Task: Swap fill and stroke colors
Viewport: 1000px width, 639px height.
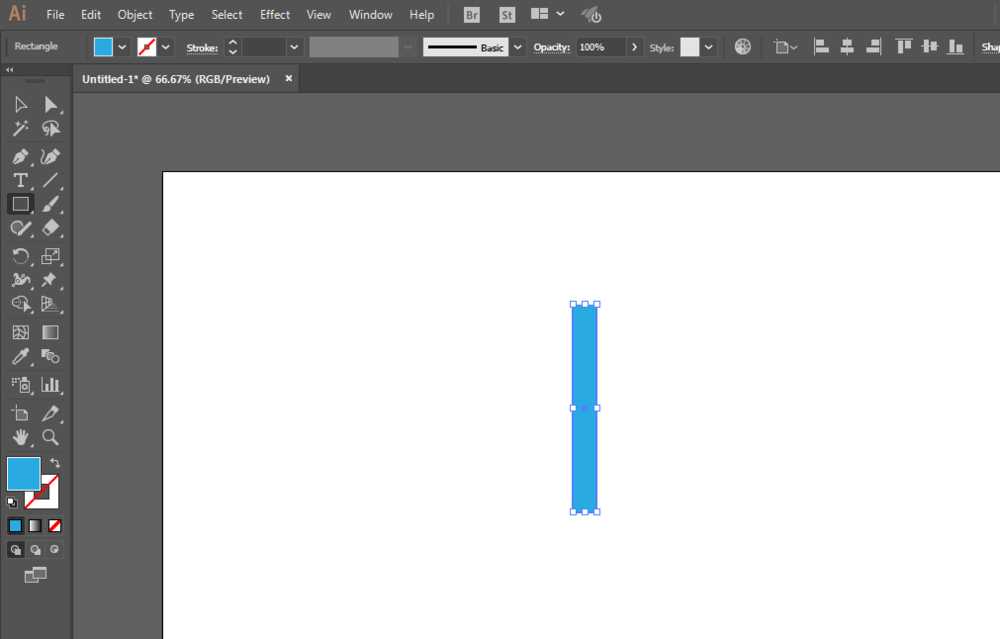Action: tap(55, 463)
